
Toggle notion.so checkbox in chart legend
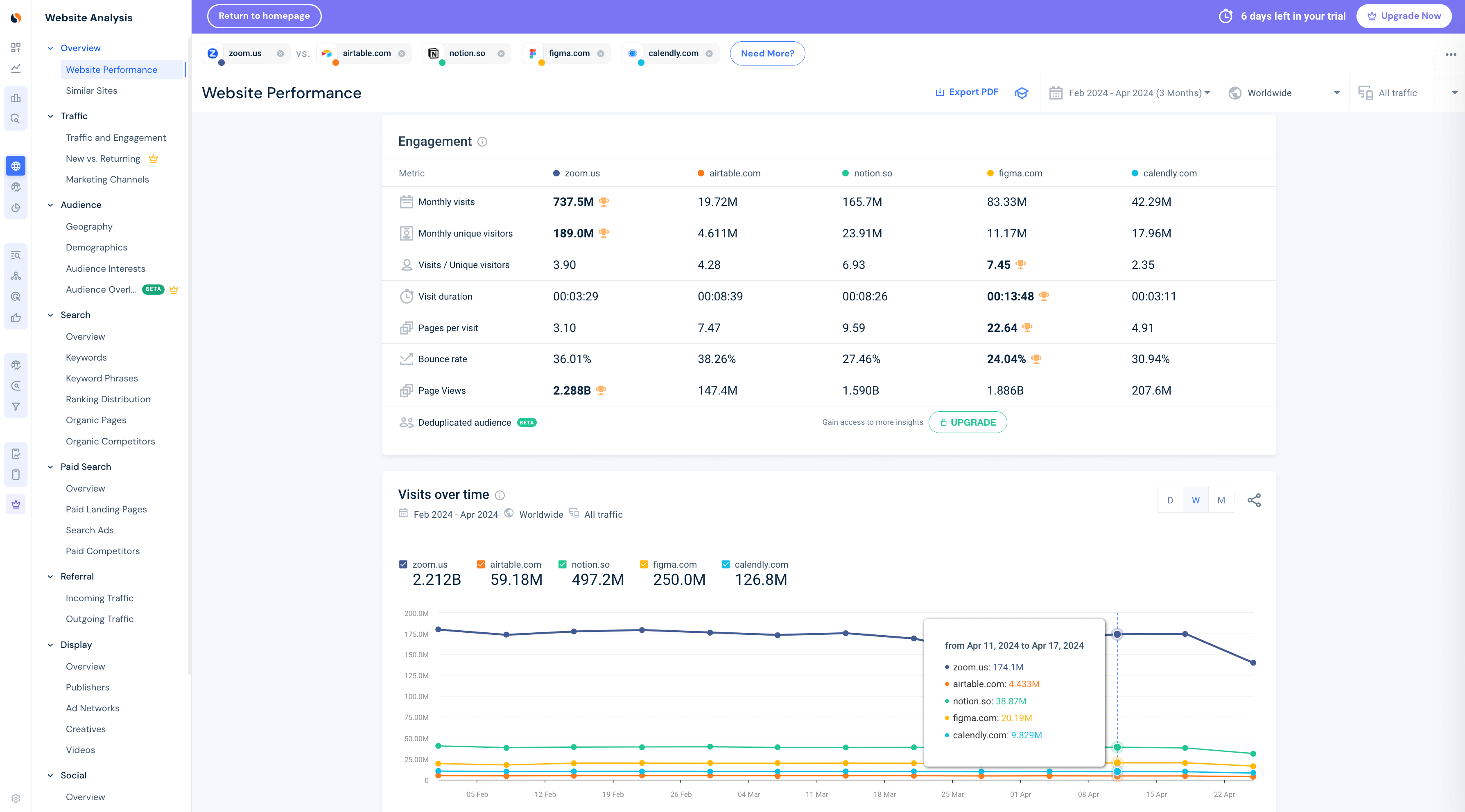[563, 563]
